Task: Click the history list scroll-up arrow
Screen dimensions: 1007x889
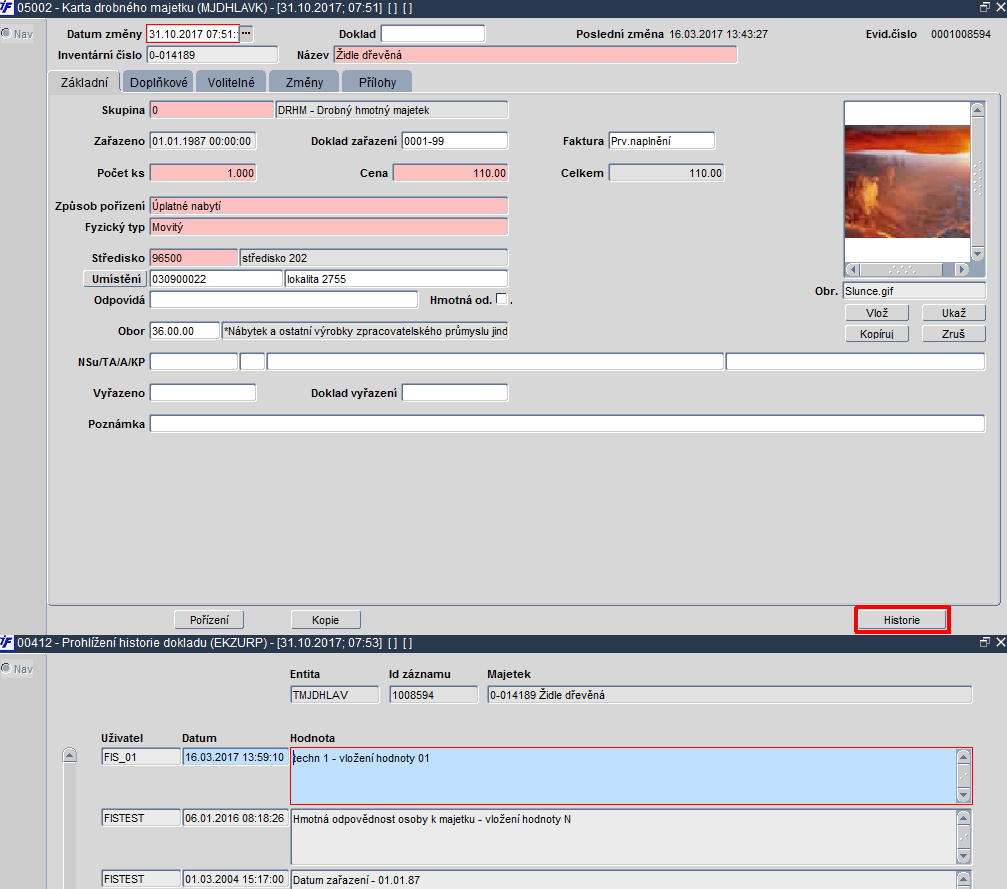Action: pos(69,755)
